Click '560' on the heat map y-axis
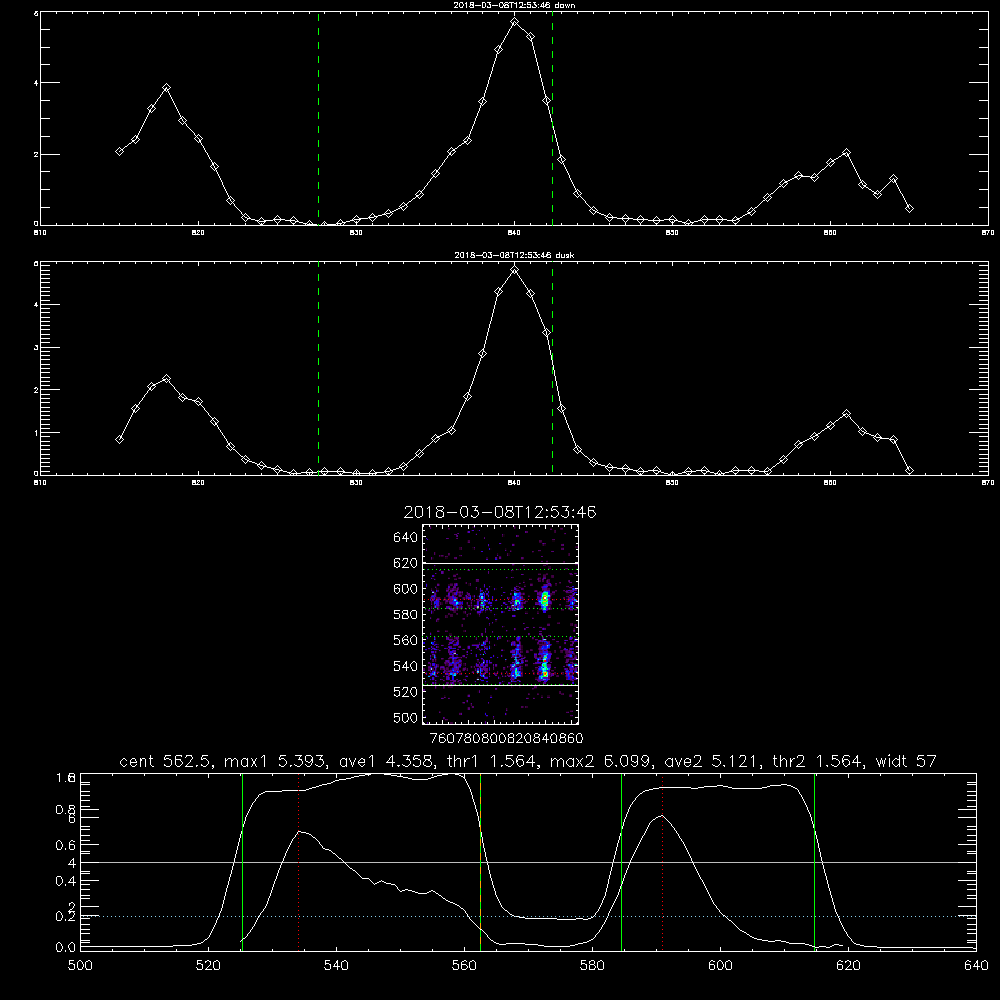Viewport: 1000px width, 1000px height. click(x=406, y=640)
